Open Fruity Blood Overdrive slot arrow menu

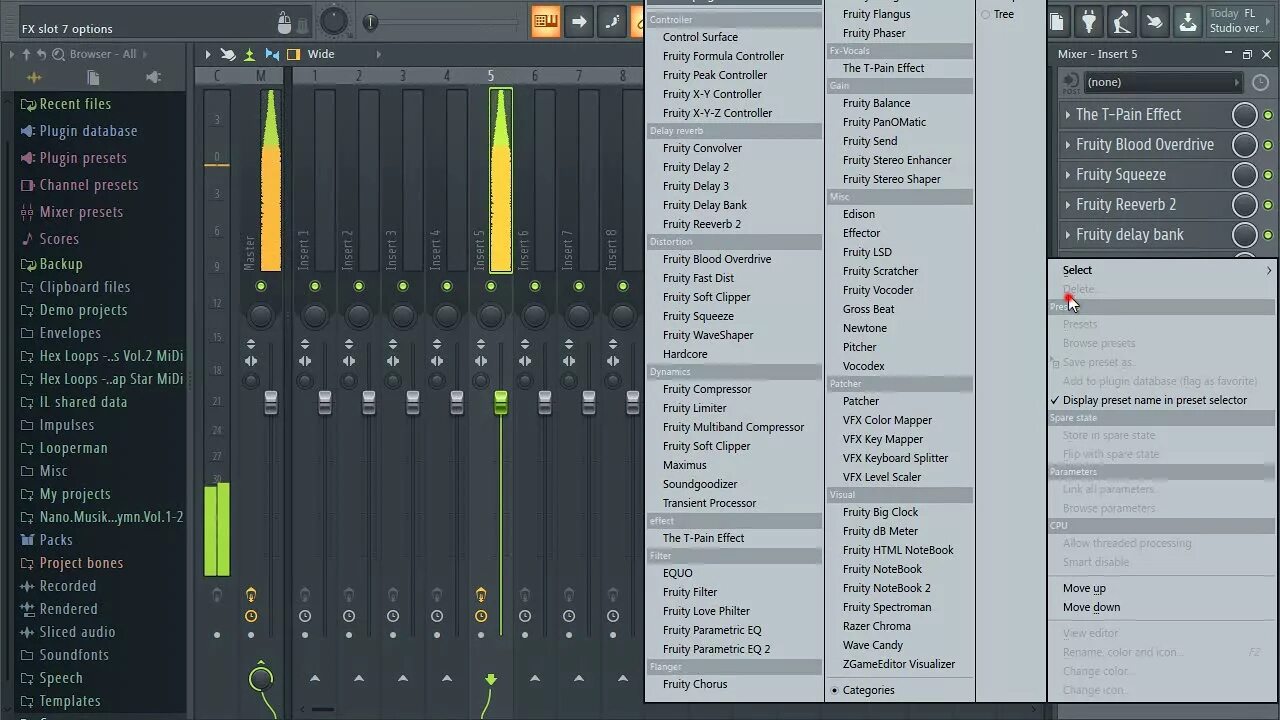click(x=1068, y=145)
